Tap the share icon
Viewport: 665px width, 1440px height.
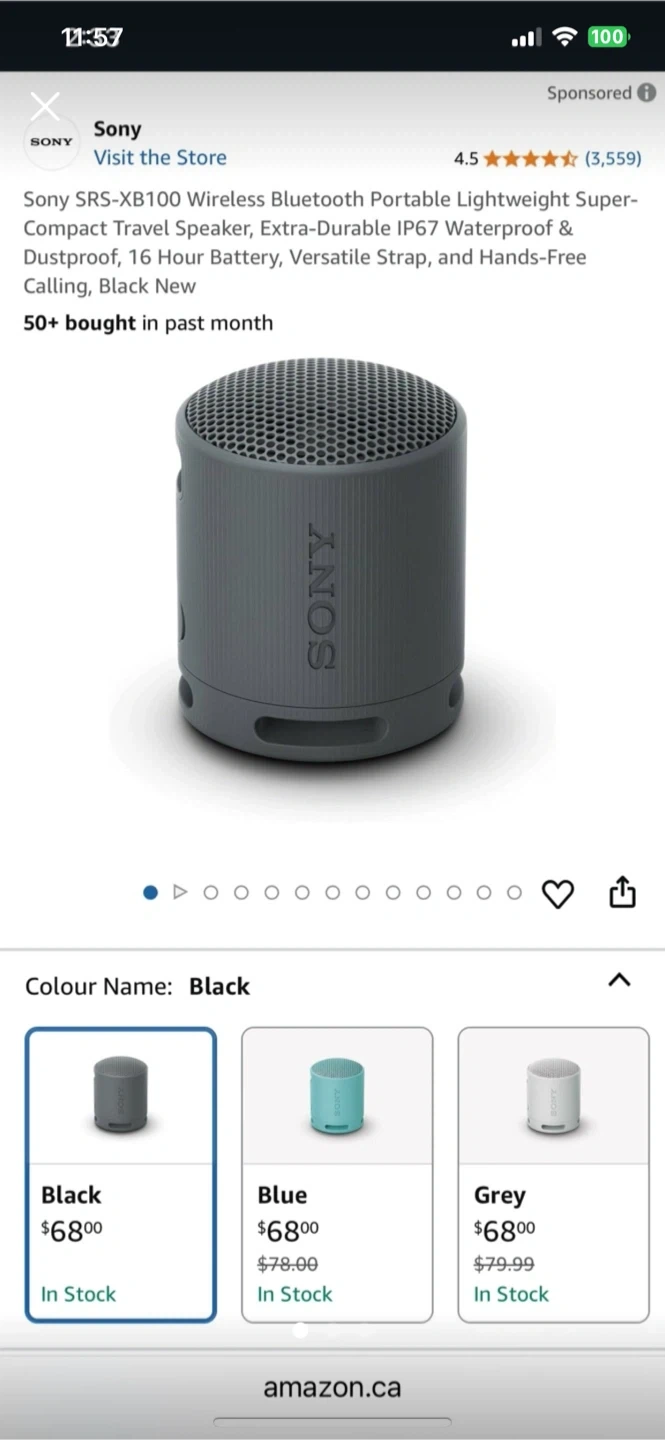click(x=622, y=891)
